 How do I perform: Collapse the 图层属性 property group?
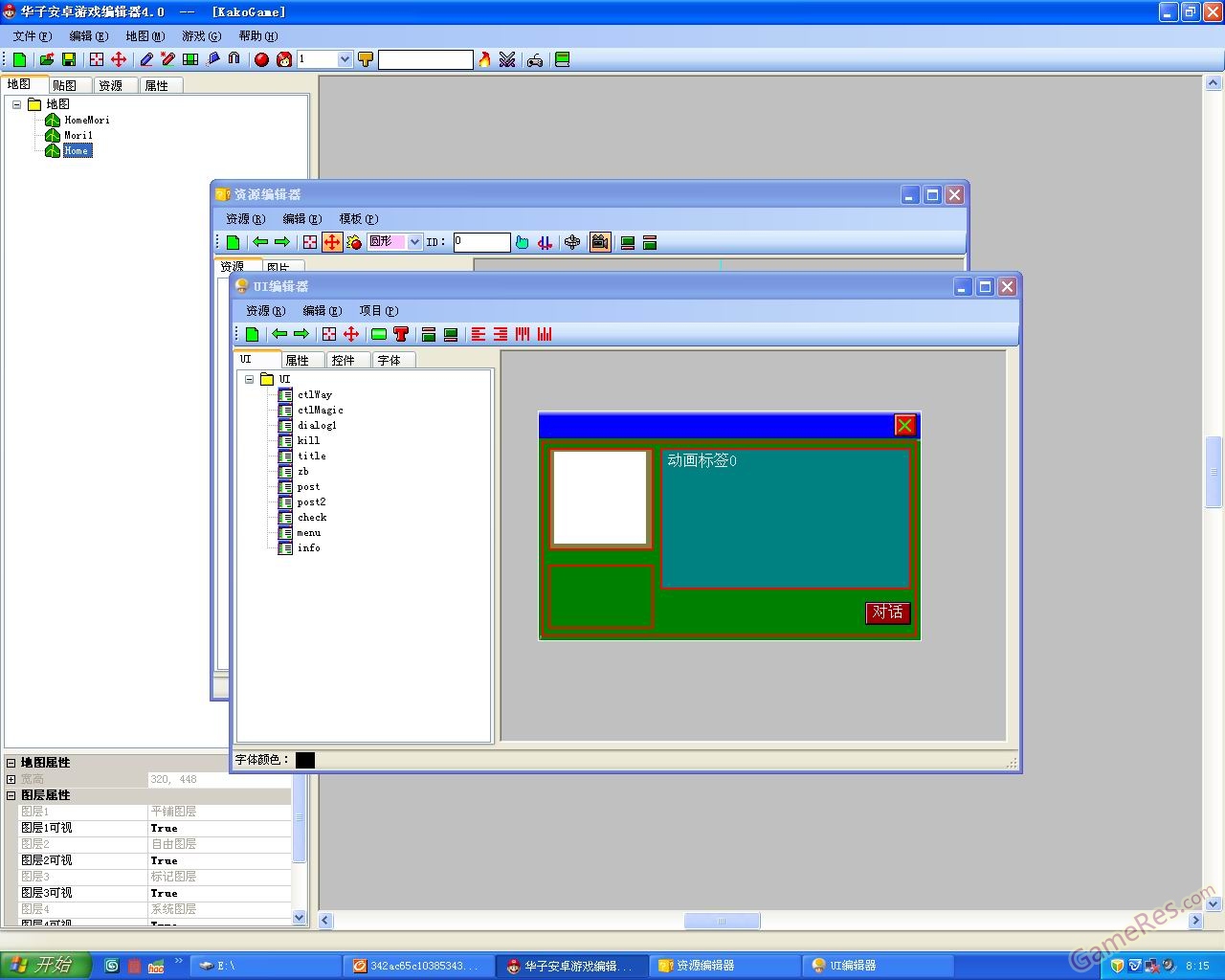point(11,795)
